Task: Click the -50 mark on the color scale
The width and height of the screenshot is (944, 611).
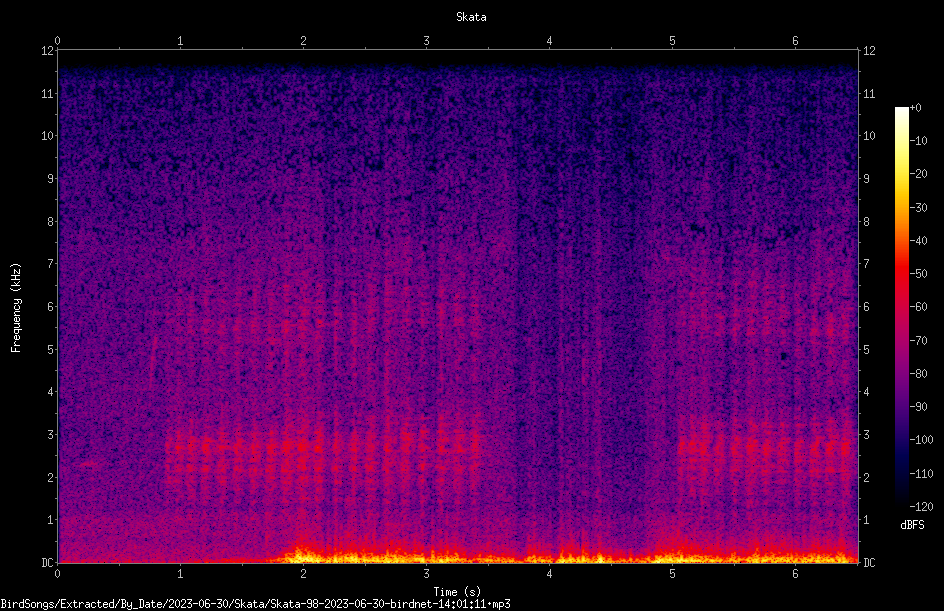Action: coord(919,273)
